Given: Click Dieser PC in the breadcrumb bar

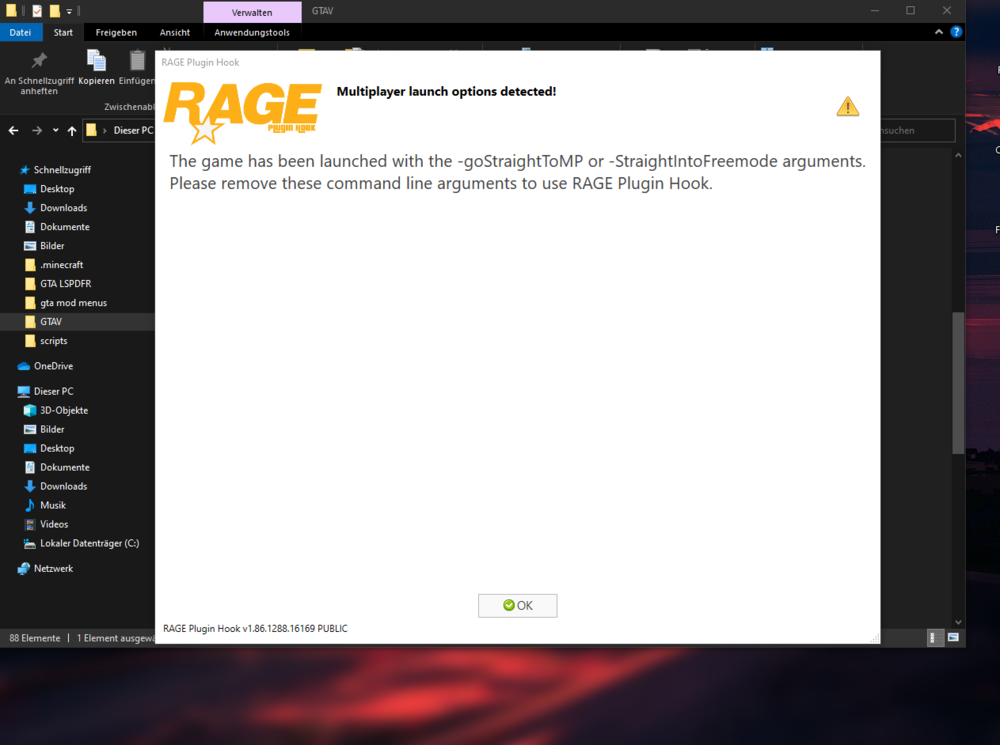Looking at the screenshot, I should (131, 130).
